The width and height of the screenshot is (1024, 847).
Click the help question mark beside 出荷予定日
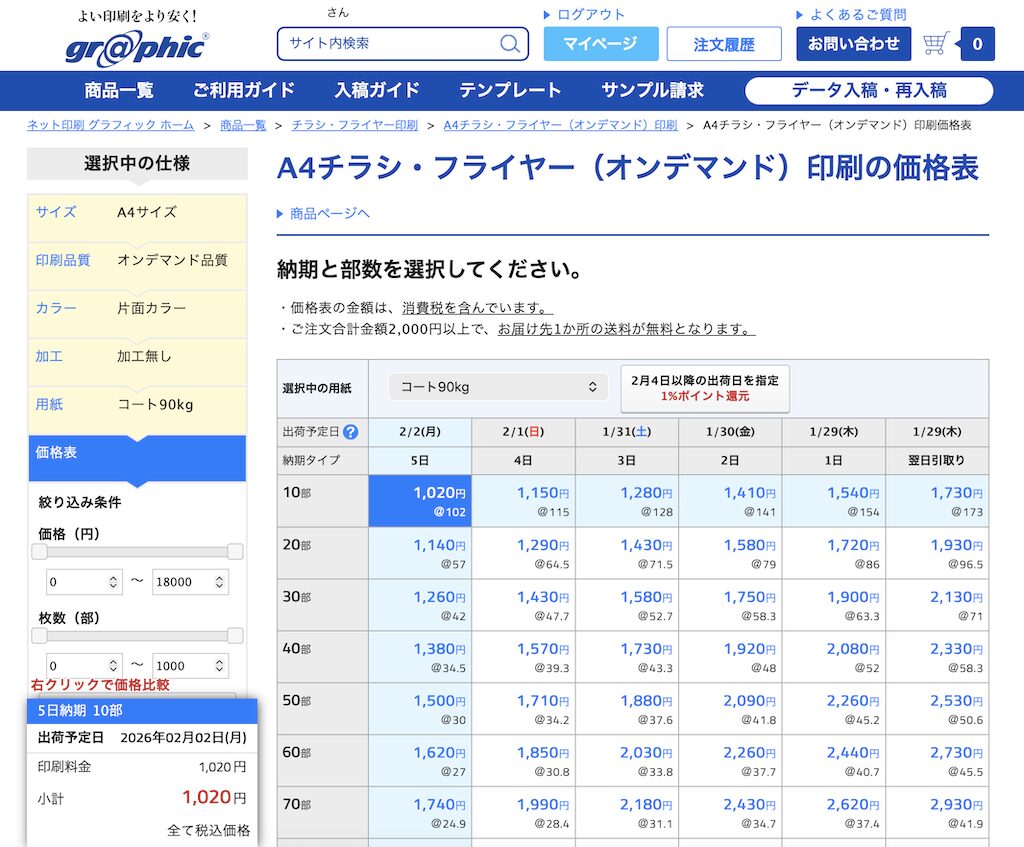pyautogui.click(x=350, y=433)
